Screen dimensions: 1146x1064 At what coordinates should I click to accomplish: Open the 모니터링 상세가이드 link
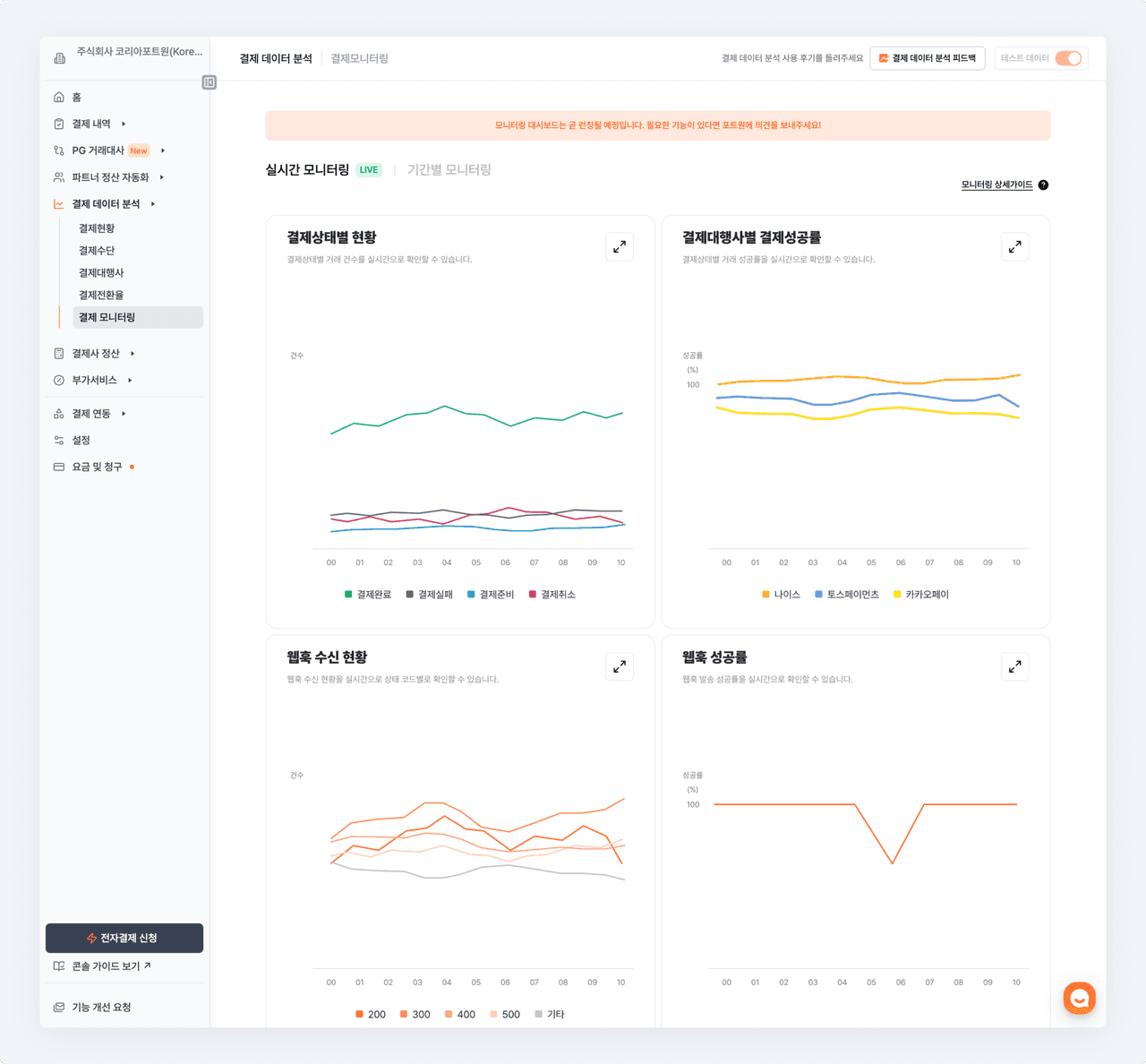tap(996, 185)
